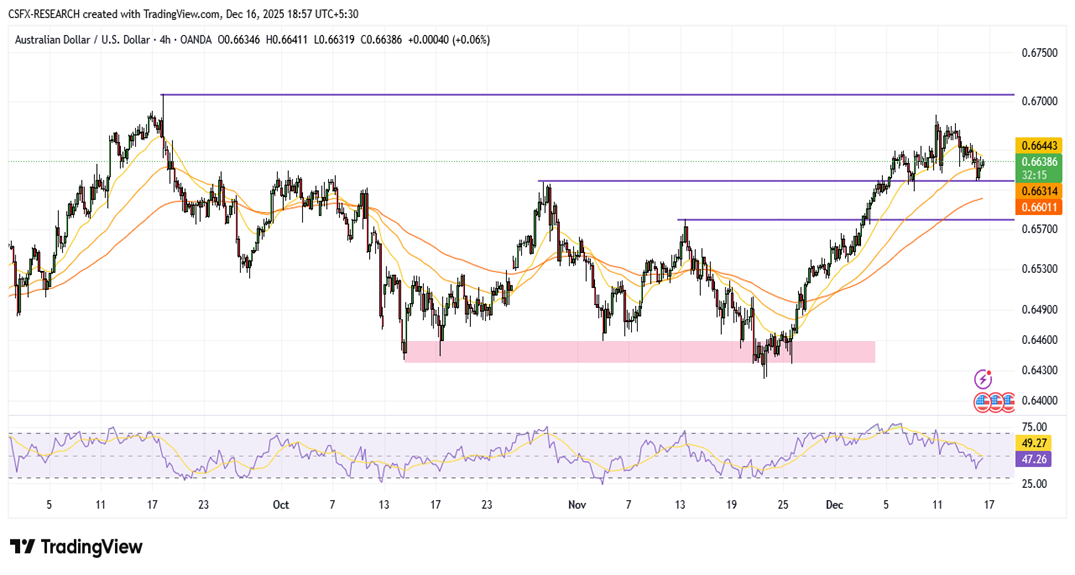This screenshot has height=575, width=1075.
Task: Click the Oct label on the time axis
Action: click(280, 506)
